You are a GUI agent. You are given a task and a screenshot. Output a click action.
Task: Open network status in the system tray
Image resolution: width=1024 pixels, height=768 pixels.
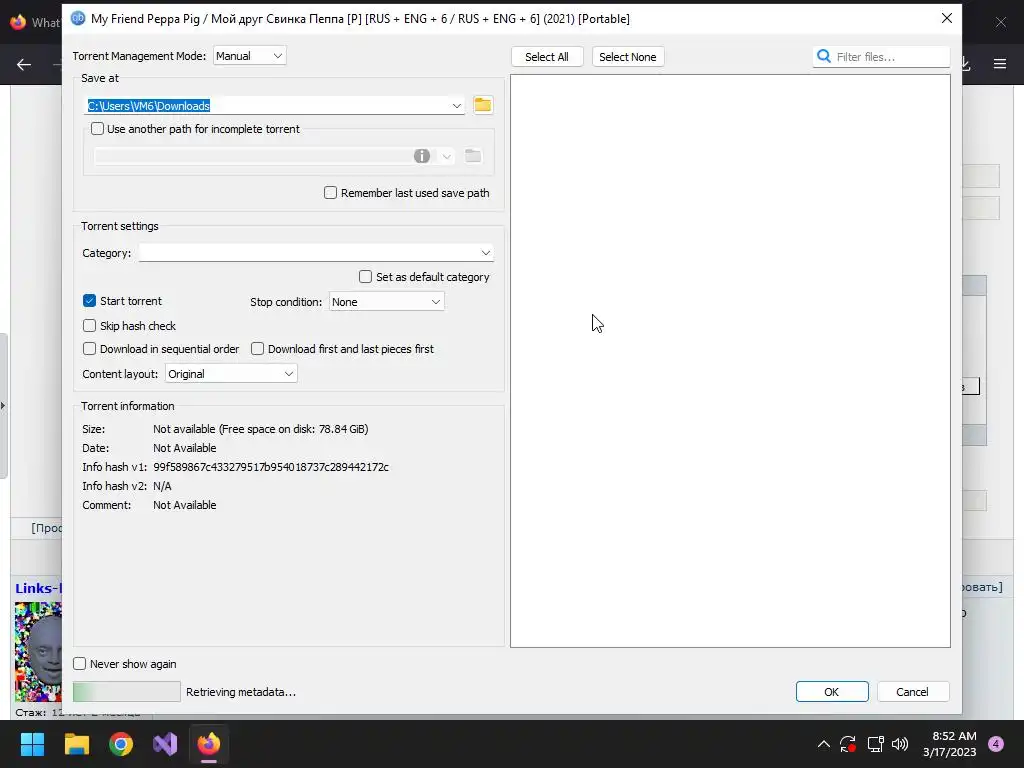(875, 744)
